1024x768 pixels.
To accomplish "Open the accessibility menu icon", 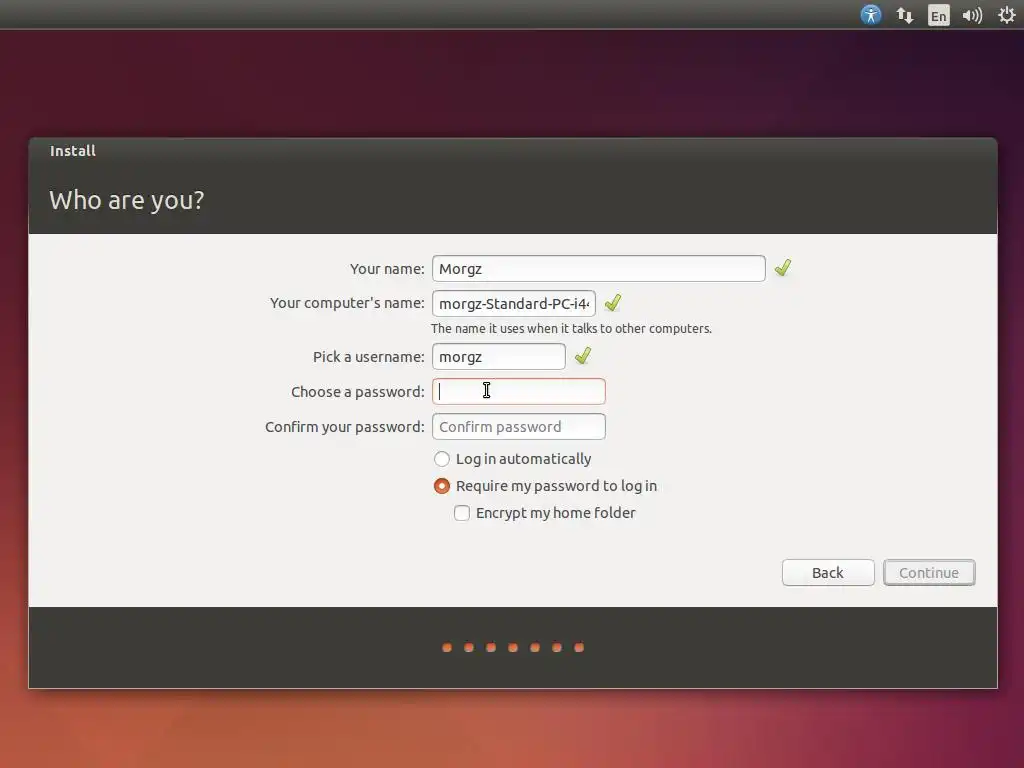I will coord(871,14).
